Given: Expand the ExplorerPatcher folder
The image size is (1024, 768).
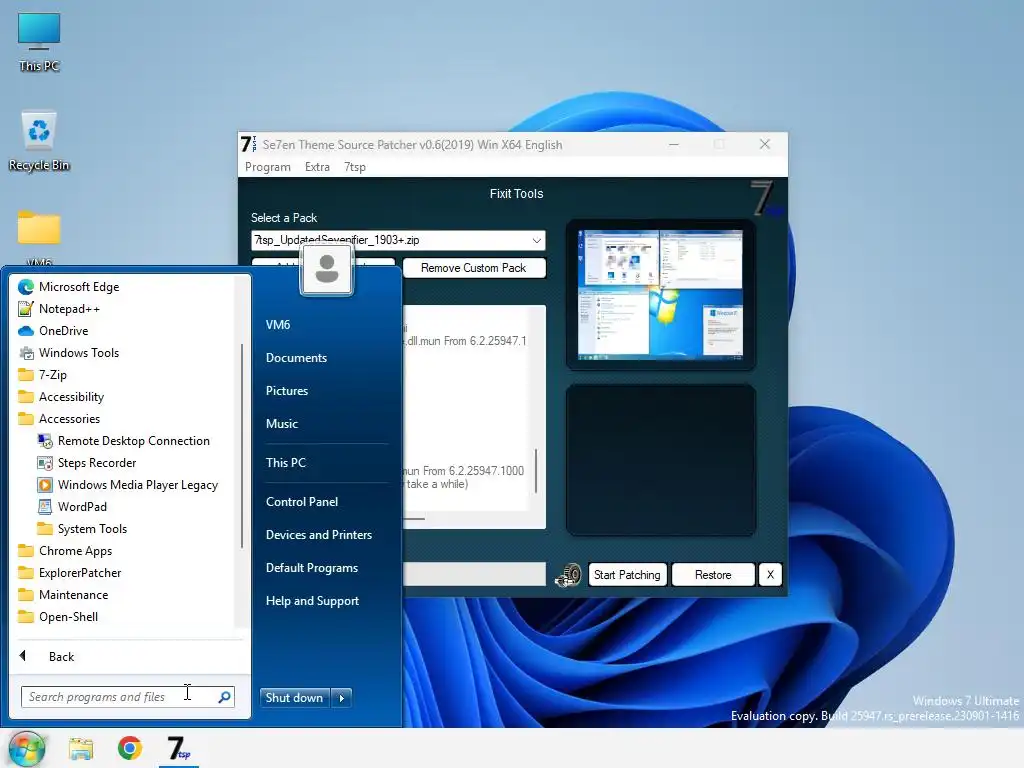Looking at the screenshot, I should tap(80, 573).
